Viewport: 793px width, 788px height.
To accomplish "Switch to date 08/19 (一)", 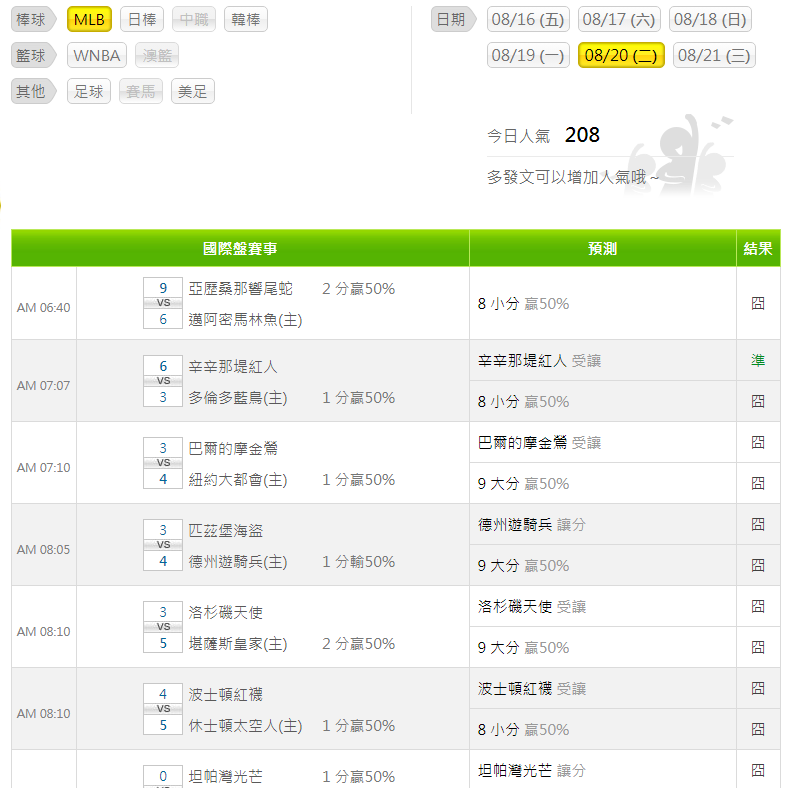I will [528, 55].
